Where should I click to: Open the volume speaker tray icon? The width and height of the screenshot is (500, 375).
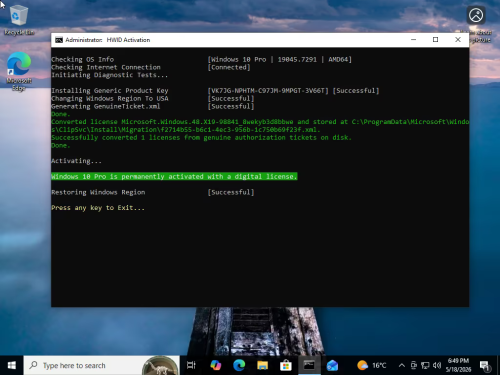click(437, 365)
